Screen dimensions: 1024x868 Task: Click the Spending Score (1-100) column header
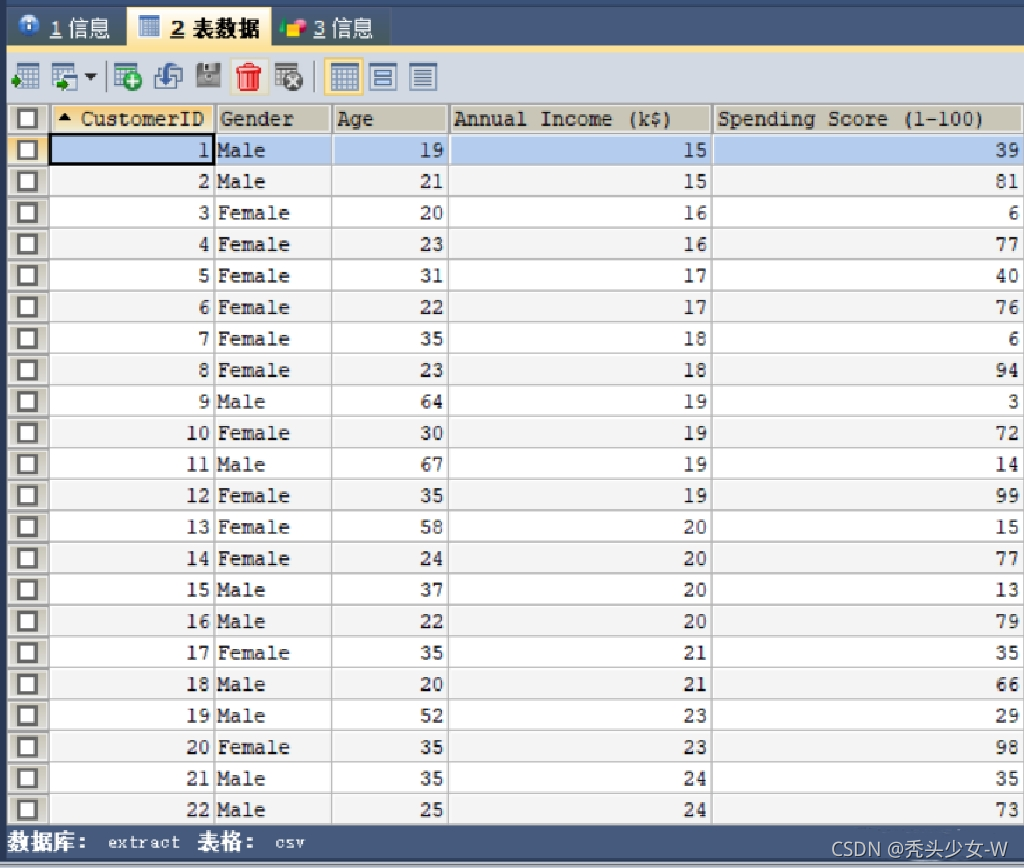pyautogui.click(x=868, y=119)
